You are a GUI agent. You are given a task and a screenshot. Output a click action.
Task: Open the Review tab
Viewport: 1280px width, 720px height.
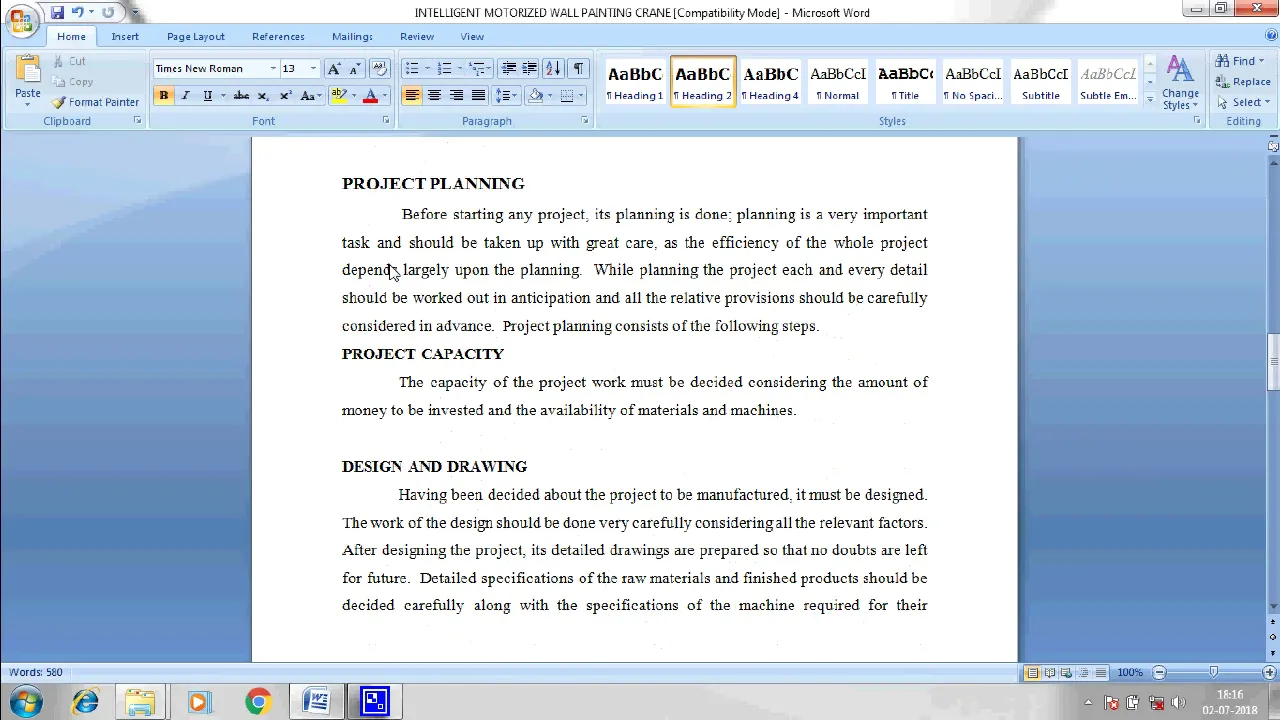click(x=417, y=37)
